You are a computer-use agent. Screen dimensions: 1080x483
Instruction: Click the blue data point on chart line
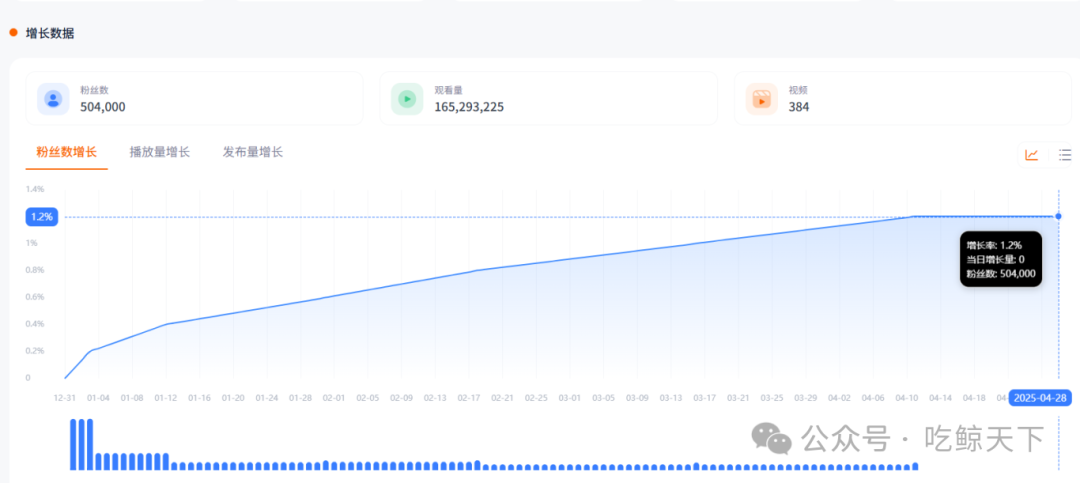(1058, 216)
